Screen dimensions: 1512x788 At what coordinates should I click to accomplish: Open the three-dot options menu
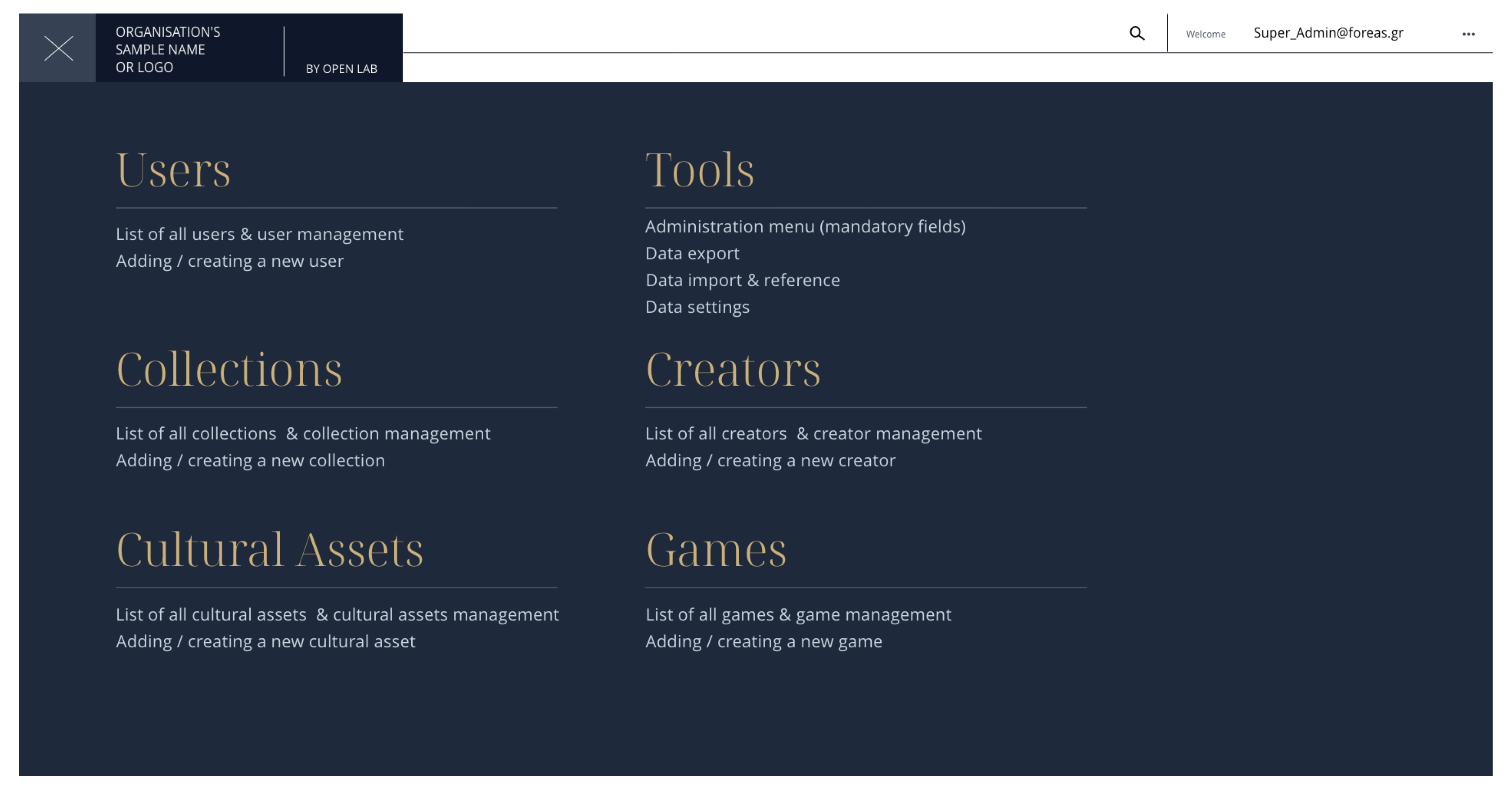pyautogui.click(x=1468, y=34)
